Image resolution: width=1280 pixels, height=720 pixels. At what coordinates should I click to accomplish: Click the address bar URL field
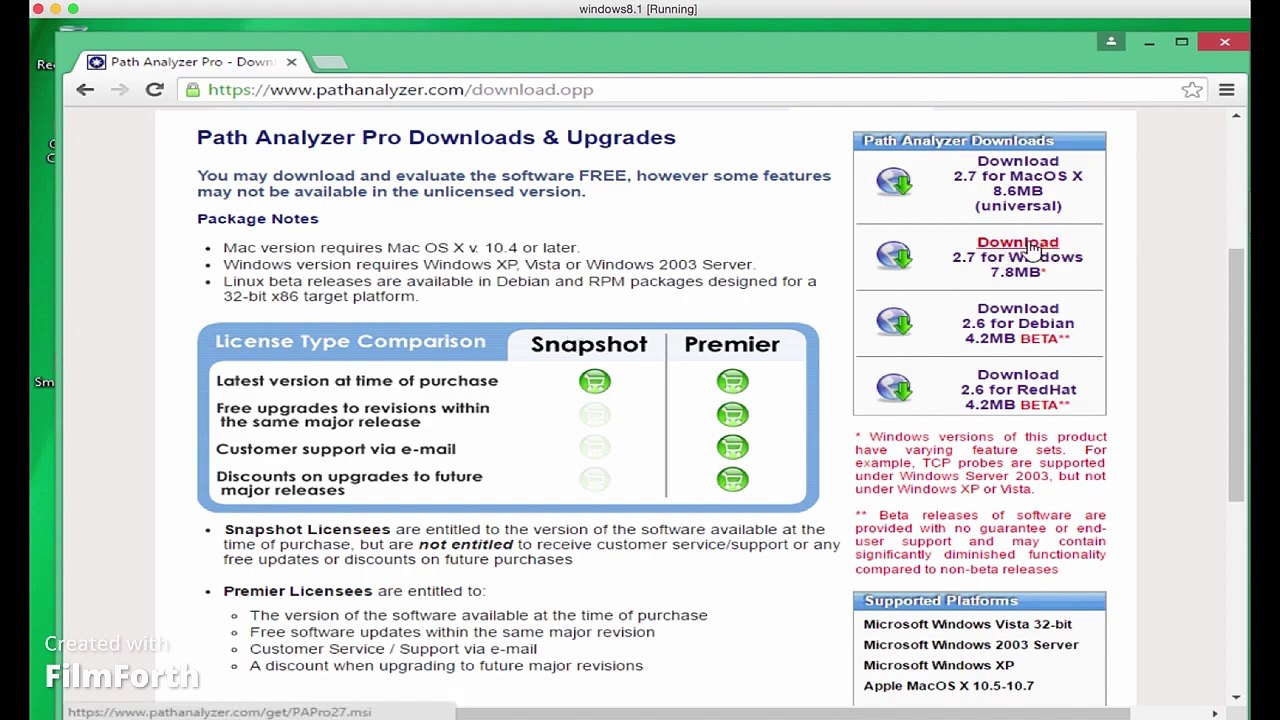(690, 90)
